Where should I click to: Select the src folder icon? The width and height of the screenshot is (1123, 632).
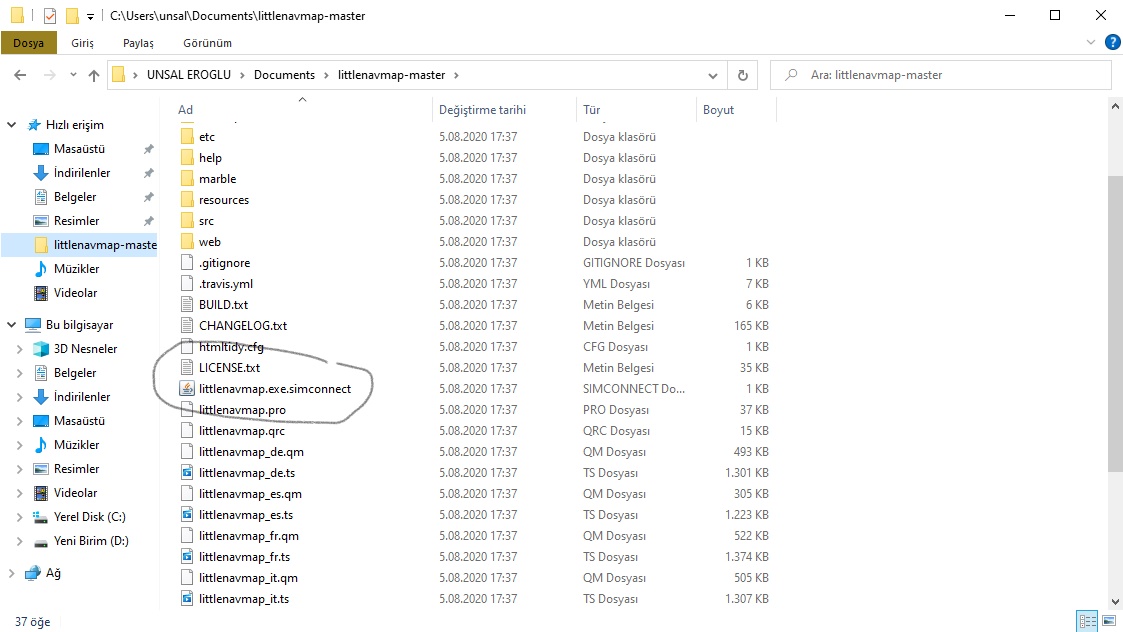tap(187, 221)
